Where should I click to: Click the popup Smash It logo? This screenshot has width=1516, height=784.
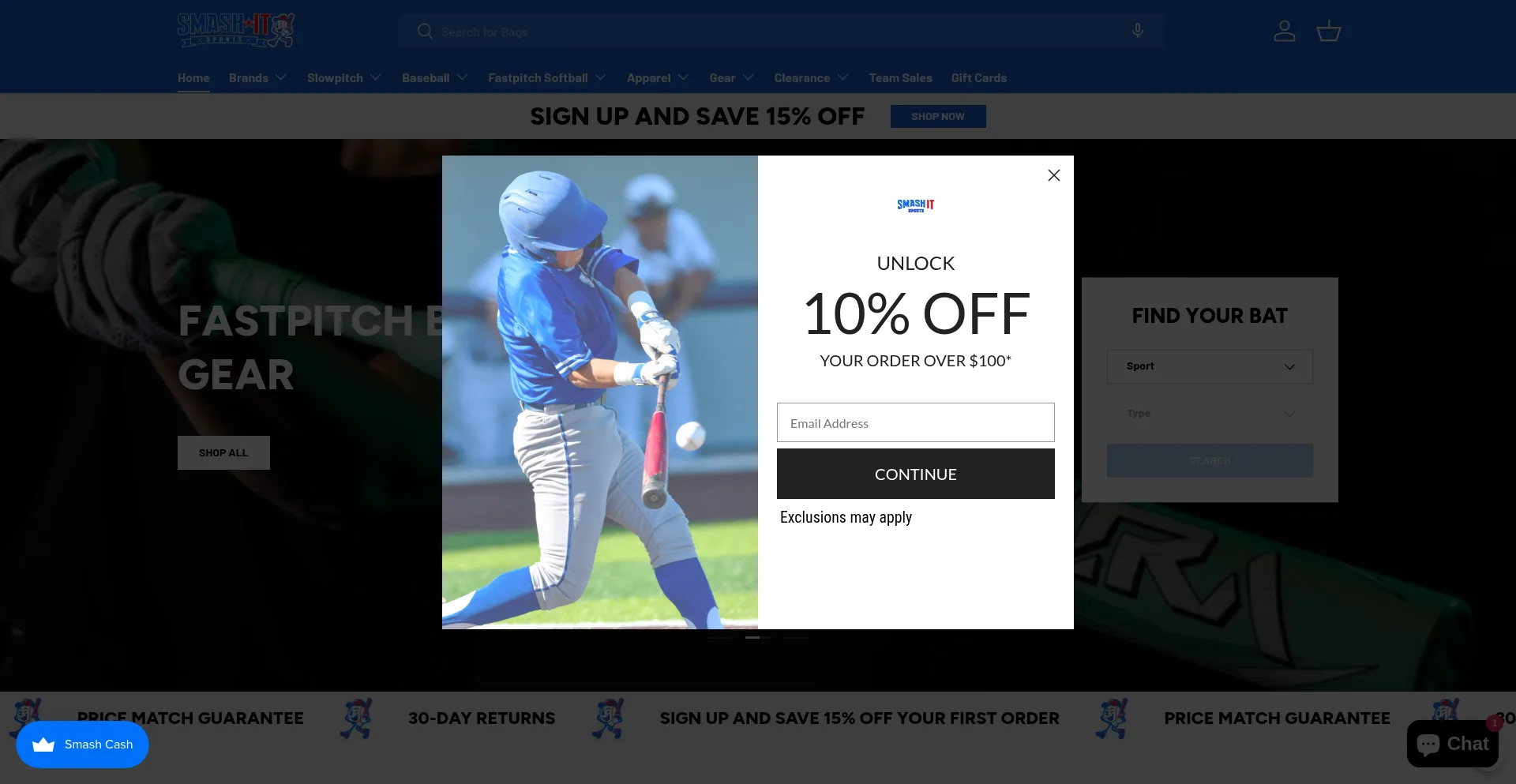pyautogui.click(x=916, y=205)
